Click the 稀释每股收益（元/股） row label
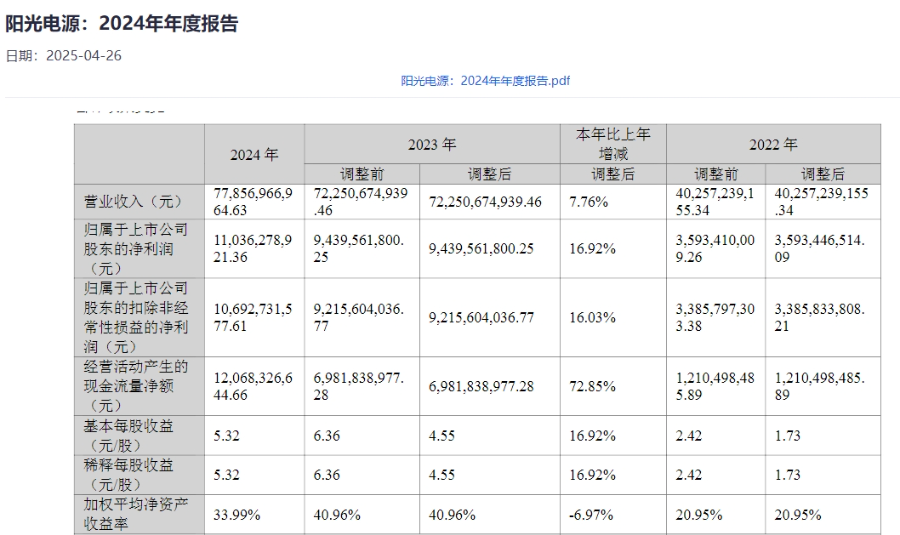 click(x=128, y=472)
